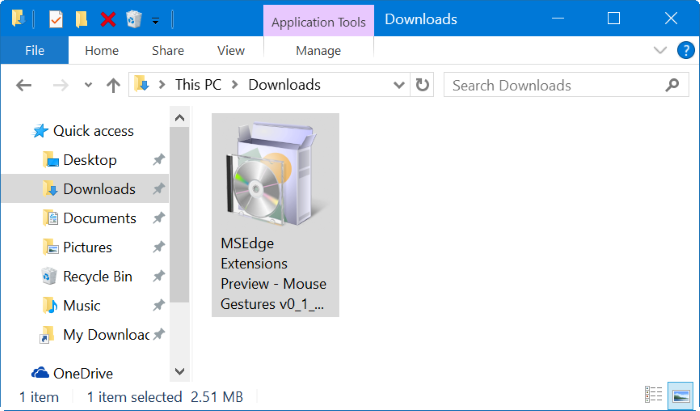The image size is (700, 411).
Task: Navigate back with the left arrow
Action: [24, 86]
